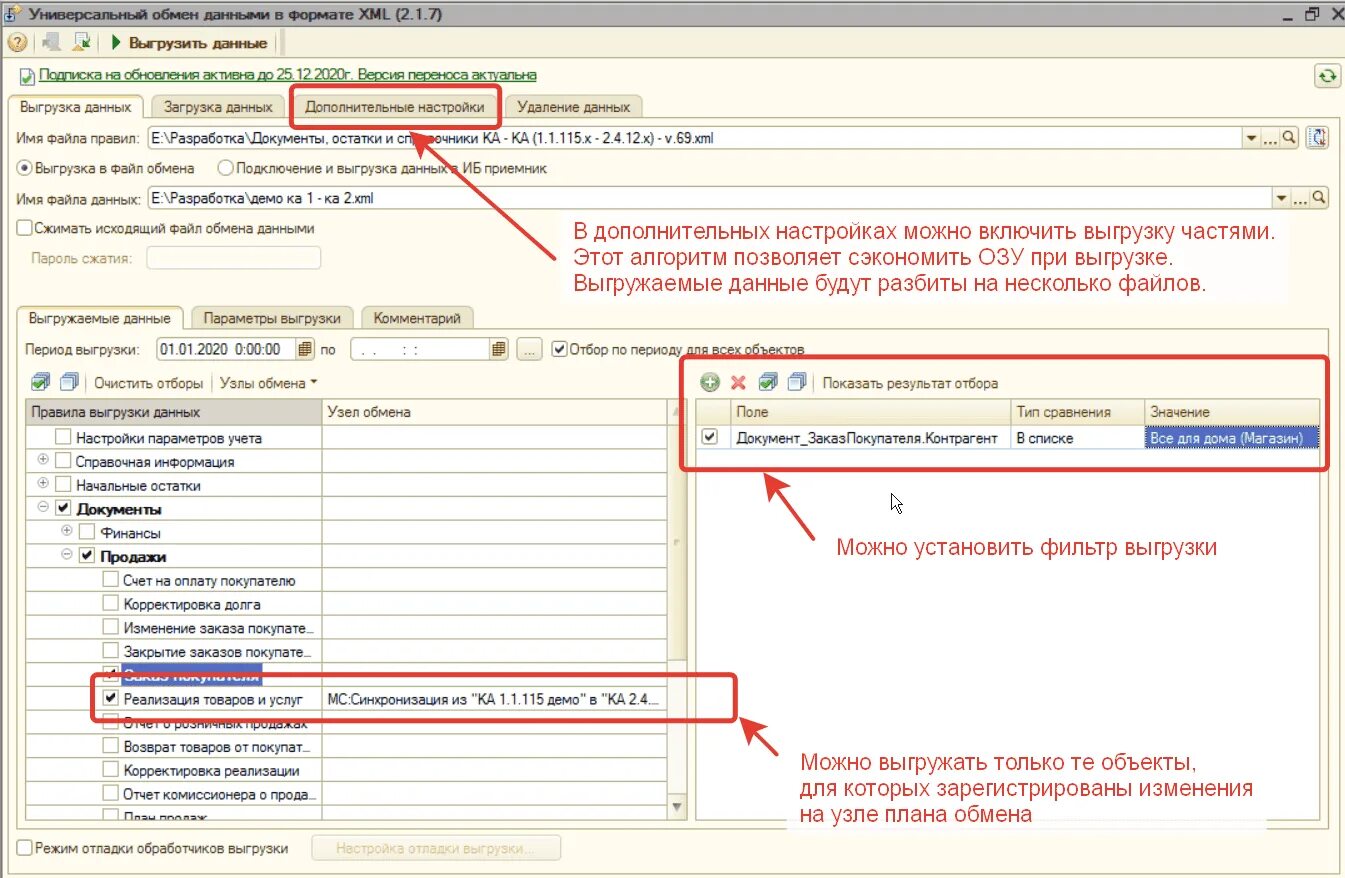Open rules file name dropdown arrow
This screenshot has width=1345, height=878.
(1252, 138)
